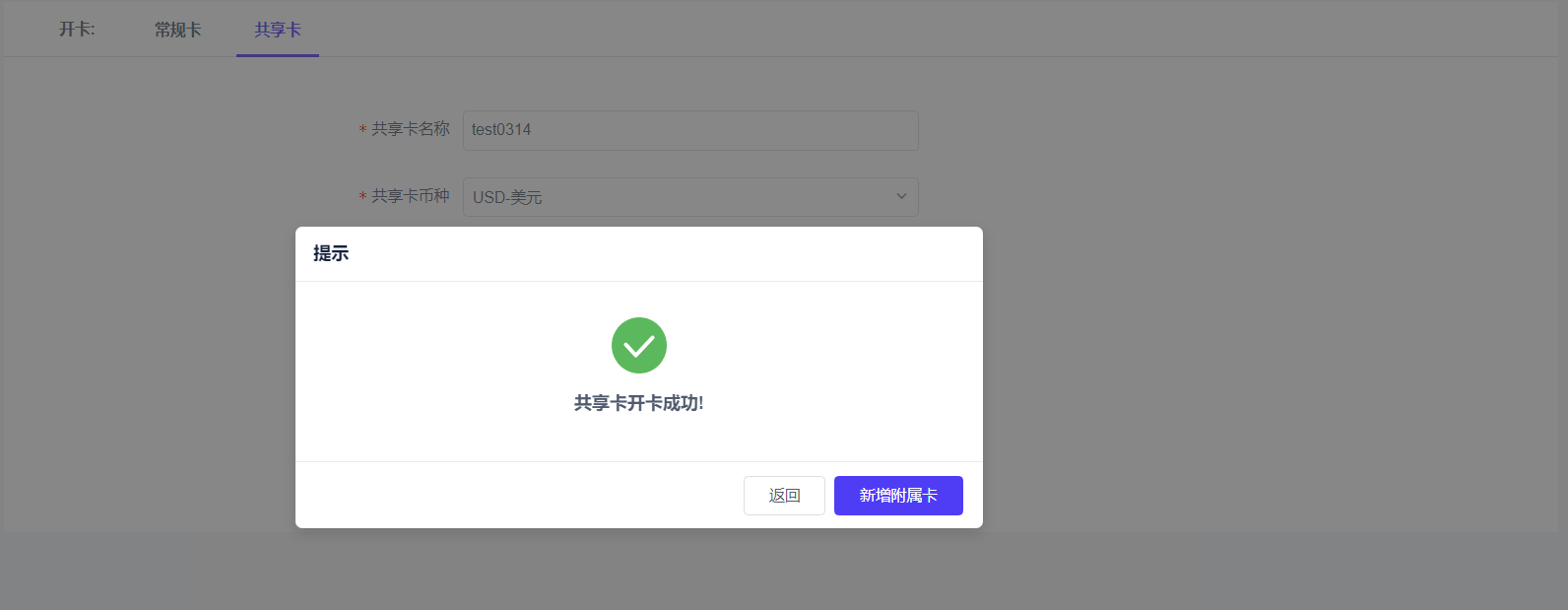Click the 共享卡开卡成功! message text
The image size is (1568, 610).
coord(639,403)
